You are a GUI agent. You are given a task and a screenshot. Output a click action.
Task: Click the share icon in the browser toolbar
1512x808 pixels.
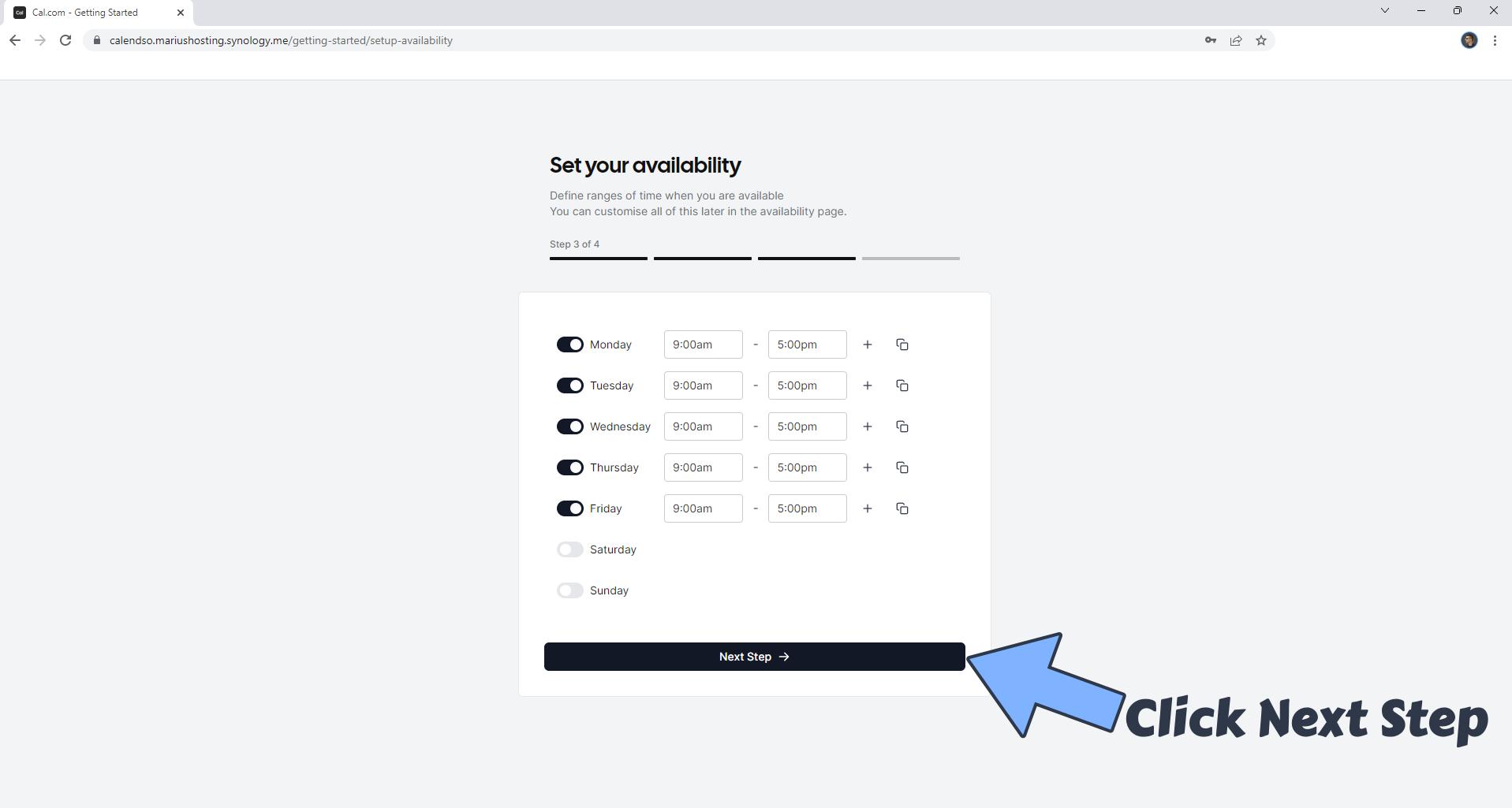coord(1235,40)
